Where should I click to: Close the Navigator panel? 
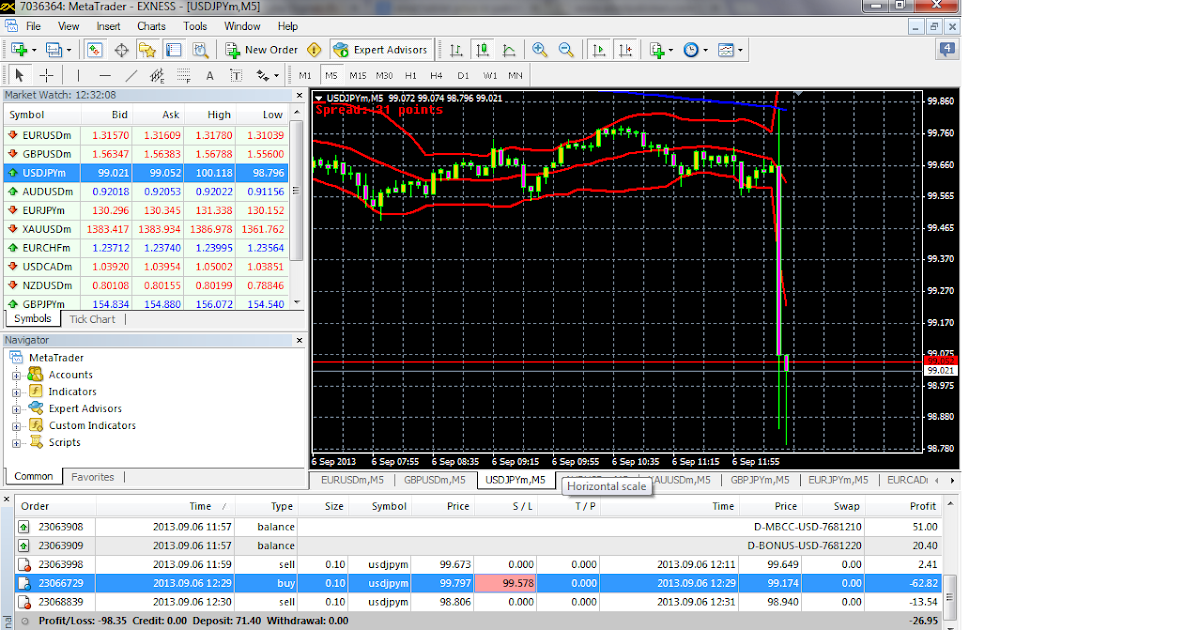coord(297,340)
